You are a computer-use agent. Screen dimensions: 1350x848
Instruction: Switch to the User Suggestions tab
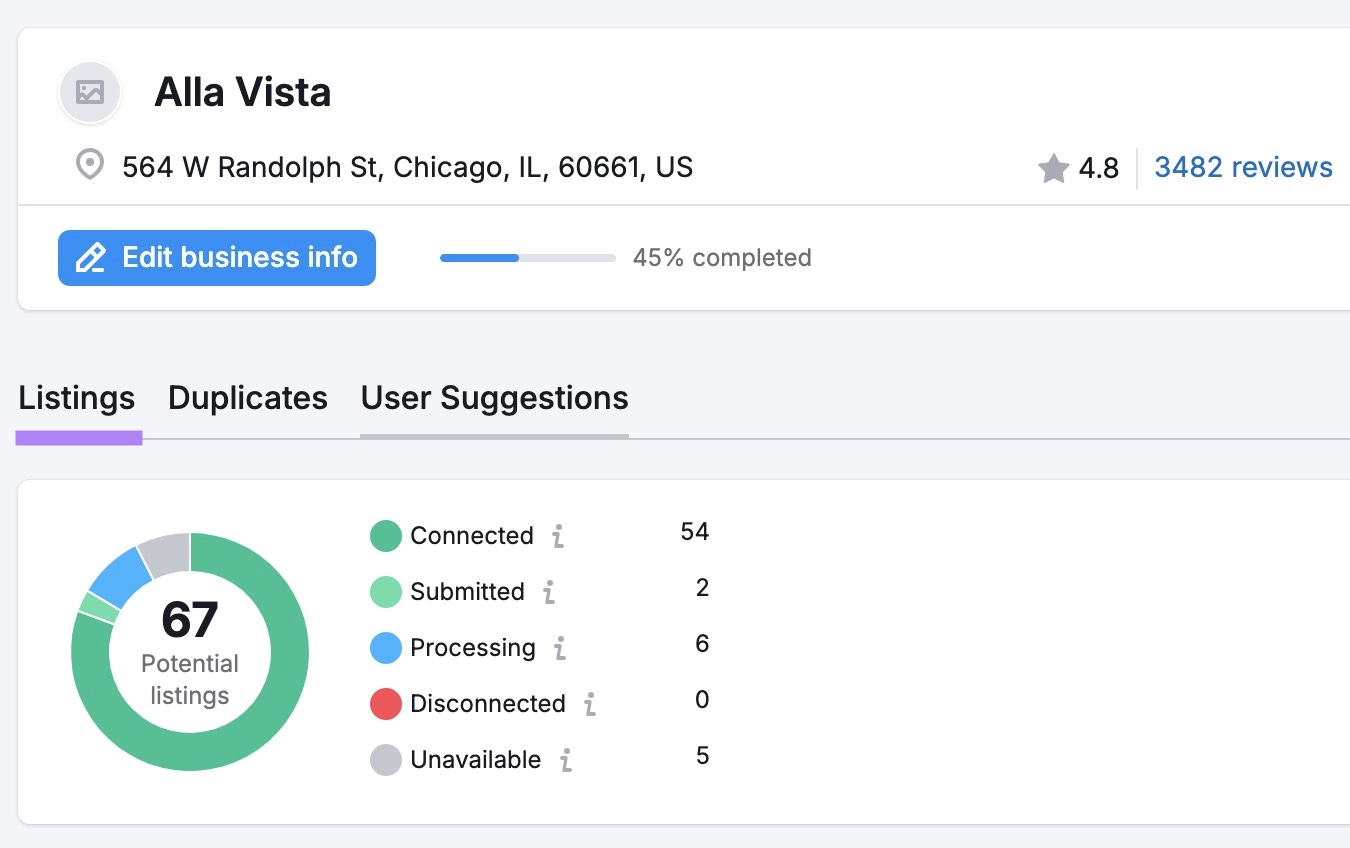(494, 398)
